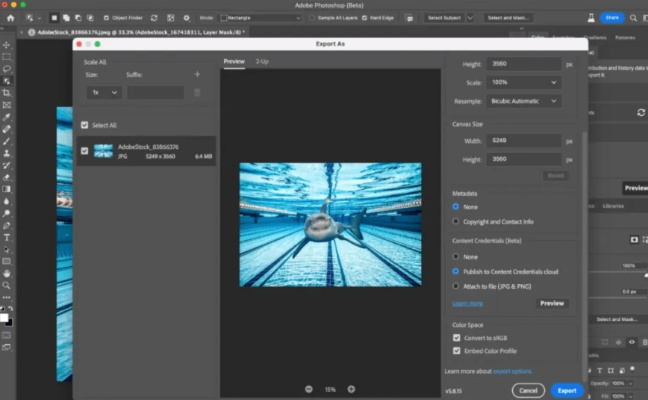Click the Export button
The image size is (648, 400).
click(567, 390)
